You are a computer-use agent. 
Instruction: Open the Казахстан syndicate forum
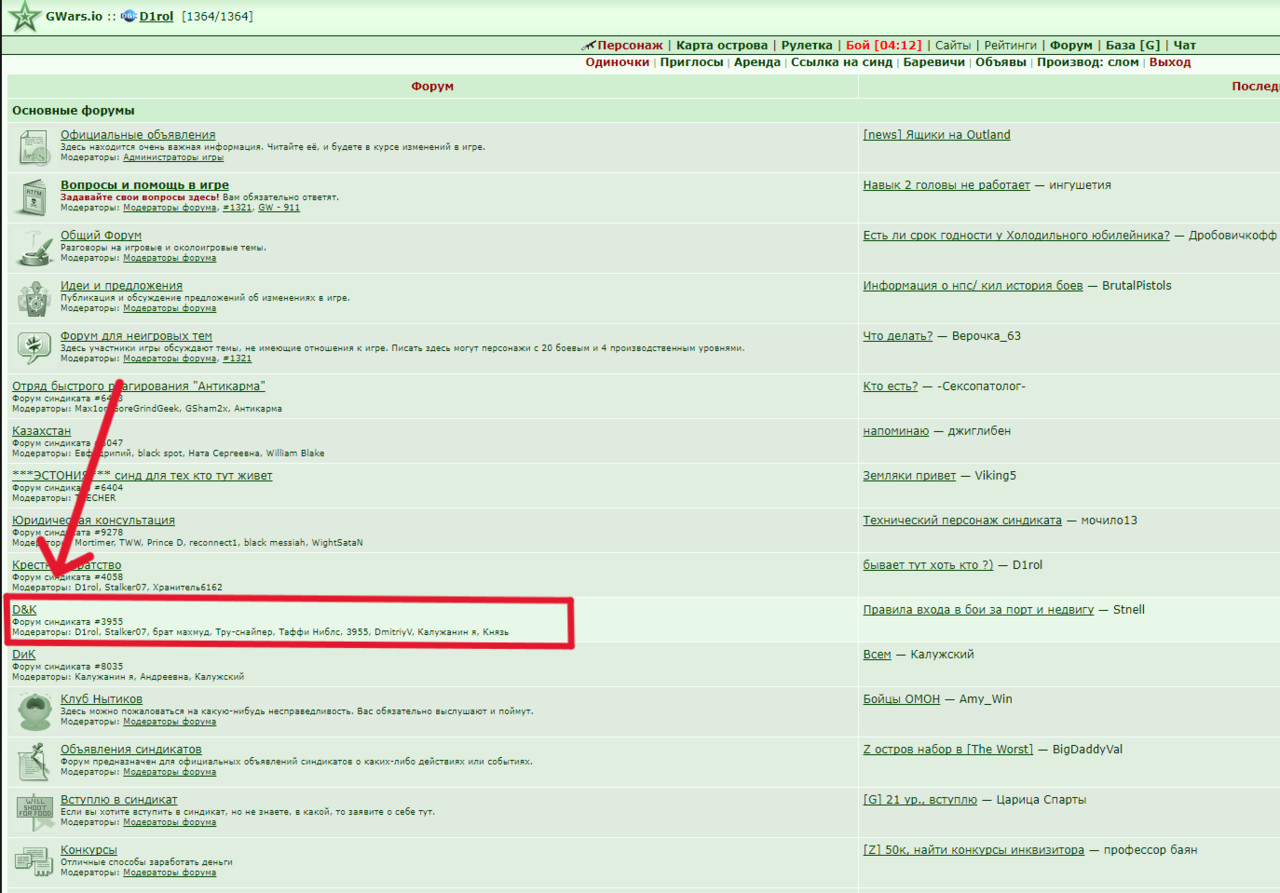click(42, 431)
